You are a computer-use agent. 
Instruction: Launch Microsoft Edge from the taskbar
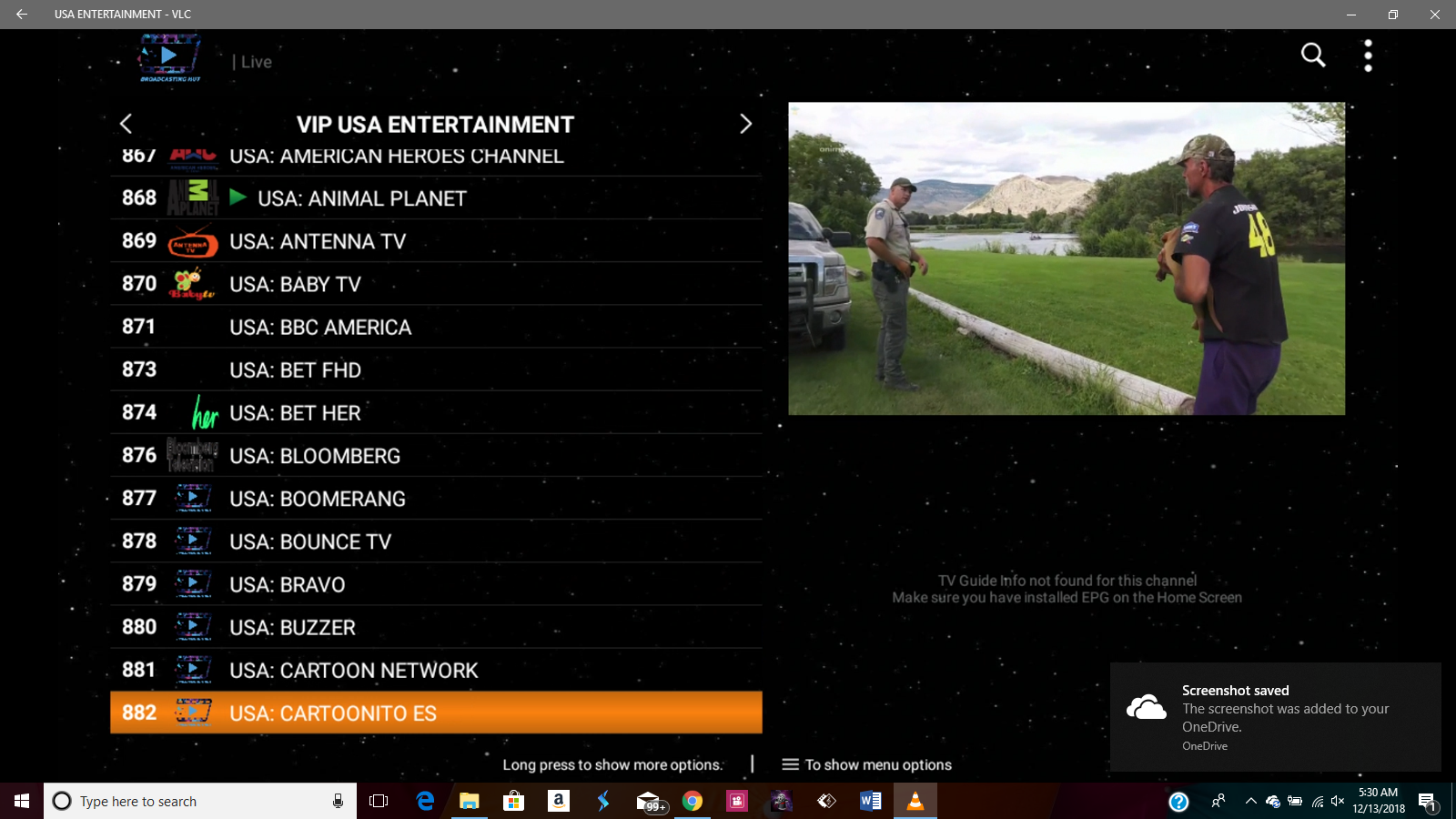pos(425,801)
